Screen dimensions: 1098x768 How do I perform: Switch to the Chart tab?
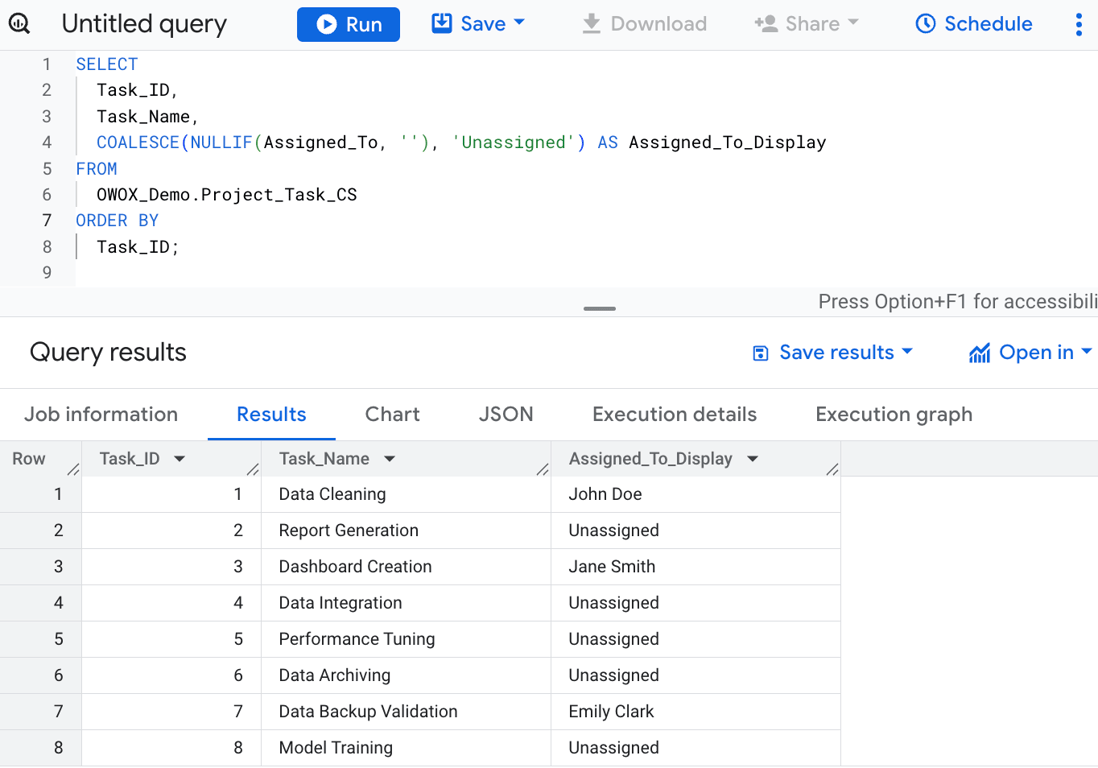click(393, 414)
